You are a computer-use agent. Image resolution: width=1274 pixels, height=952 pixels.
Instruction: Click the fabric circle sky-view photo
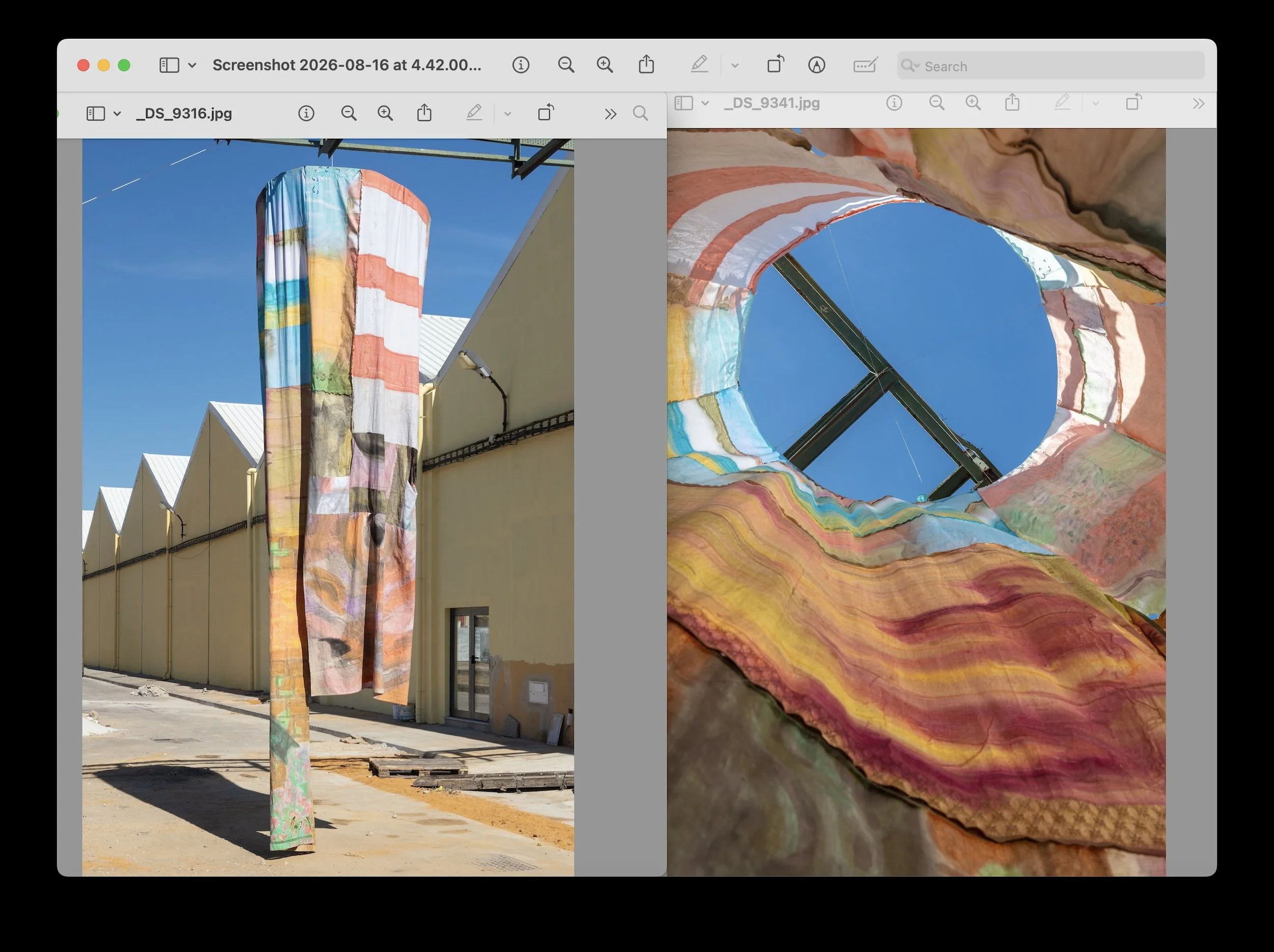[916, 502]
